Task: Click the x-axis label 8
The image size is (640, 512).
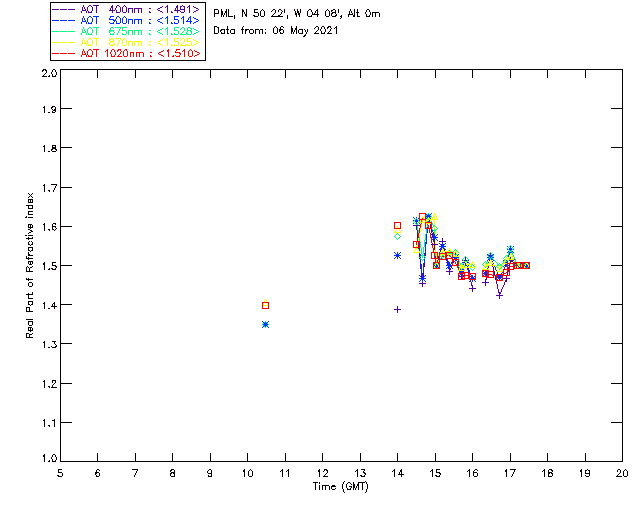Action: pyautogui.click(x=172, y=473)
